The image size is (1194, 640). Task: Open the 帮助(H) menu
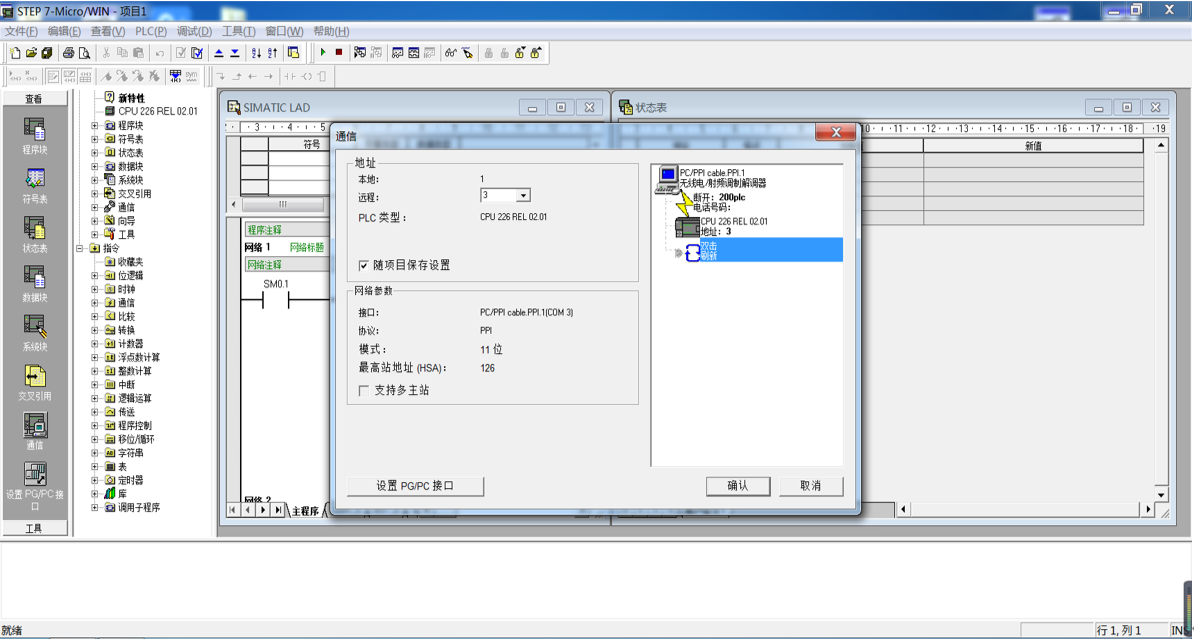pyautogui.click(x=331, y=31)
